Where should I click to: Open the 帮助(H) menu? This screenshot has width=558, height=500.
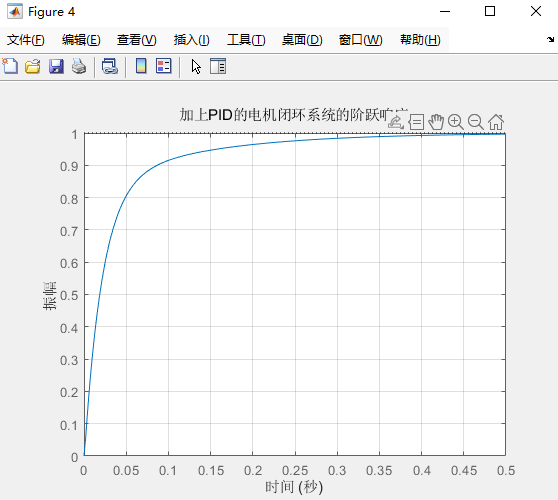tap(420, 40)
